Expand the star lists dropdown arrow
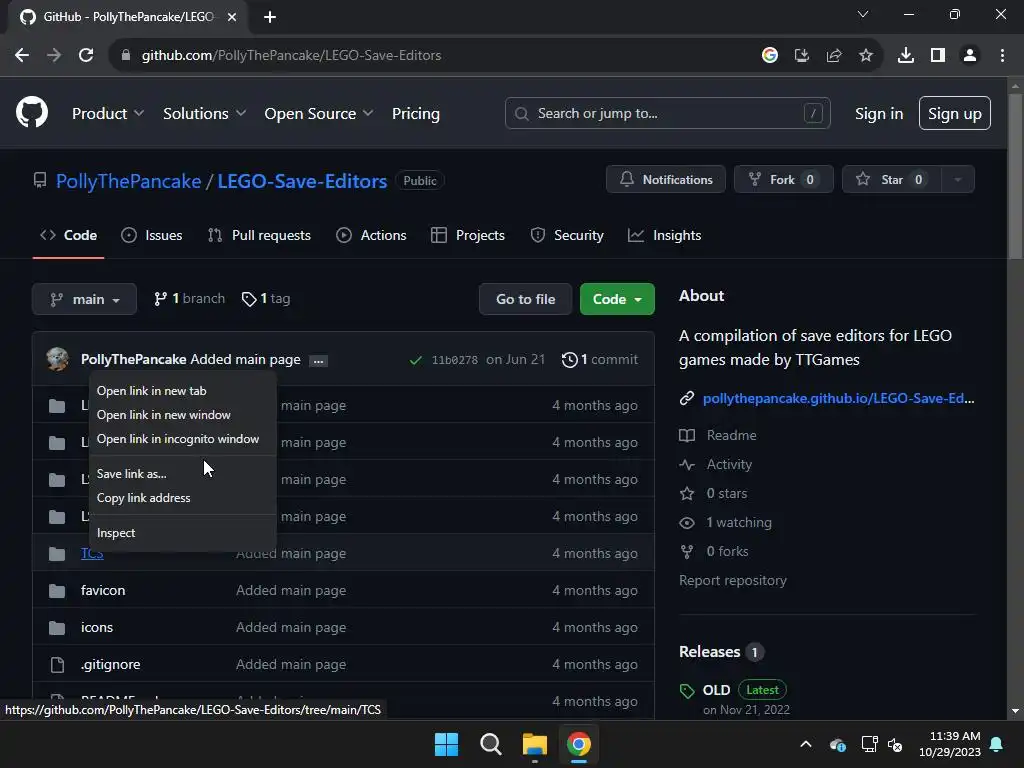This screenshot has width=1024, height=768. click(958, 180)
